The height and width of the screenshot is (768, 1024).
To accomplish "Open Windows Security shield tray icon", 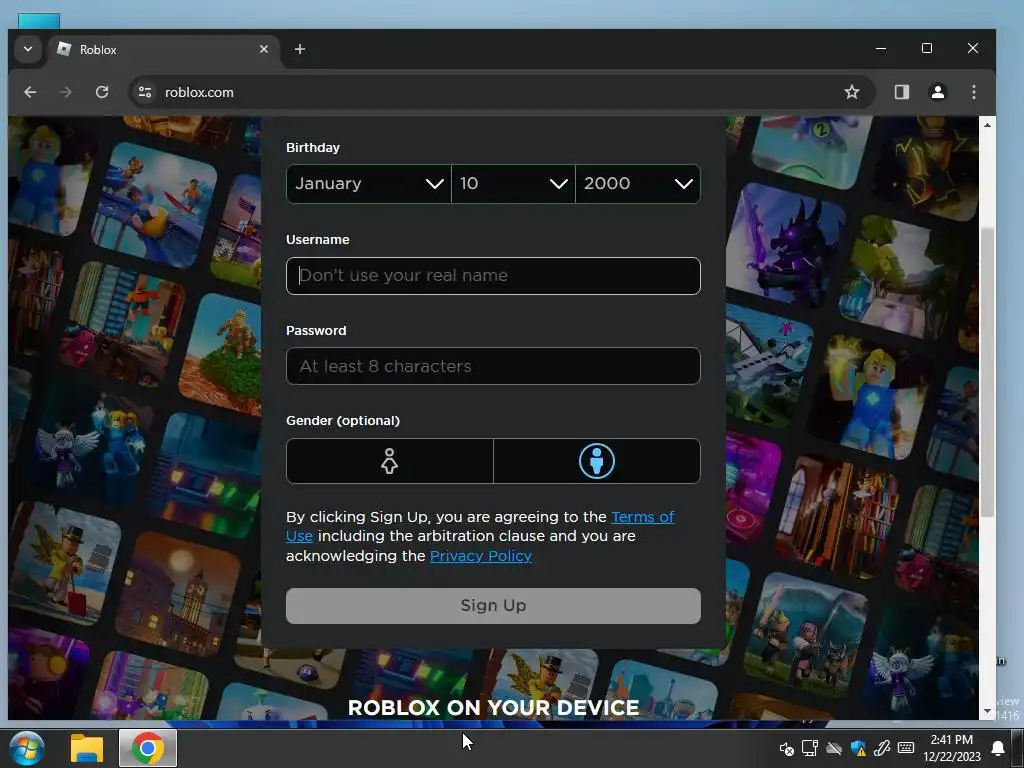I will point(858,748).
